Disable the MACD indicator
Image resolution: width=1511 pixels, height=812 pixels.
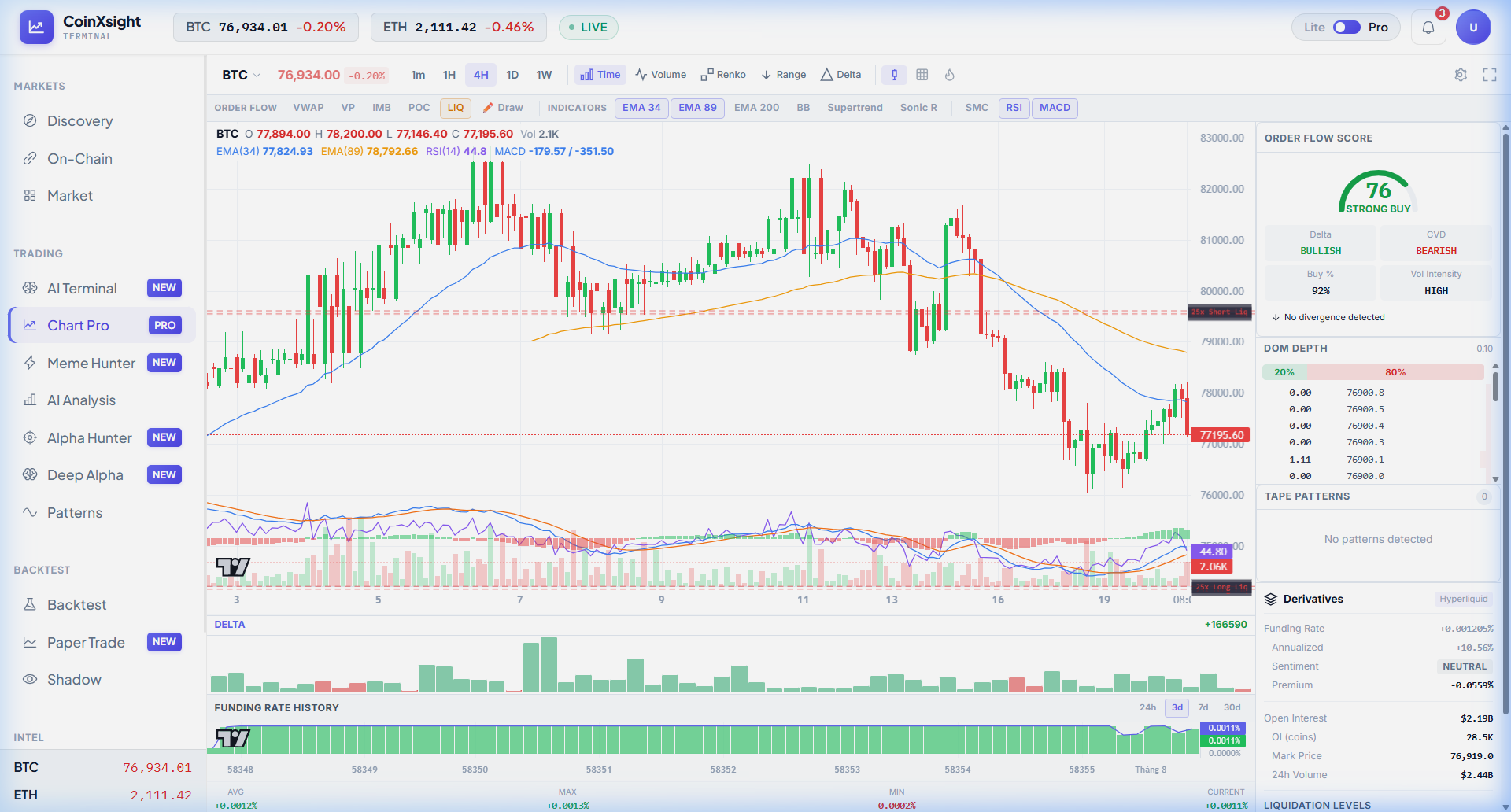coord(1055,108)
